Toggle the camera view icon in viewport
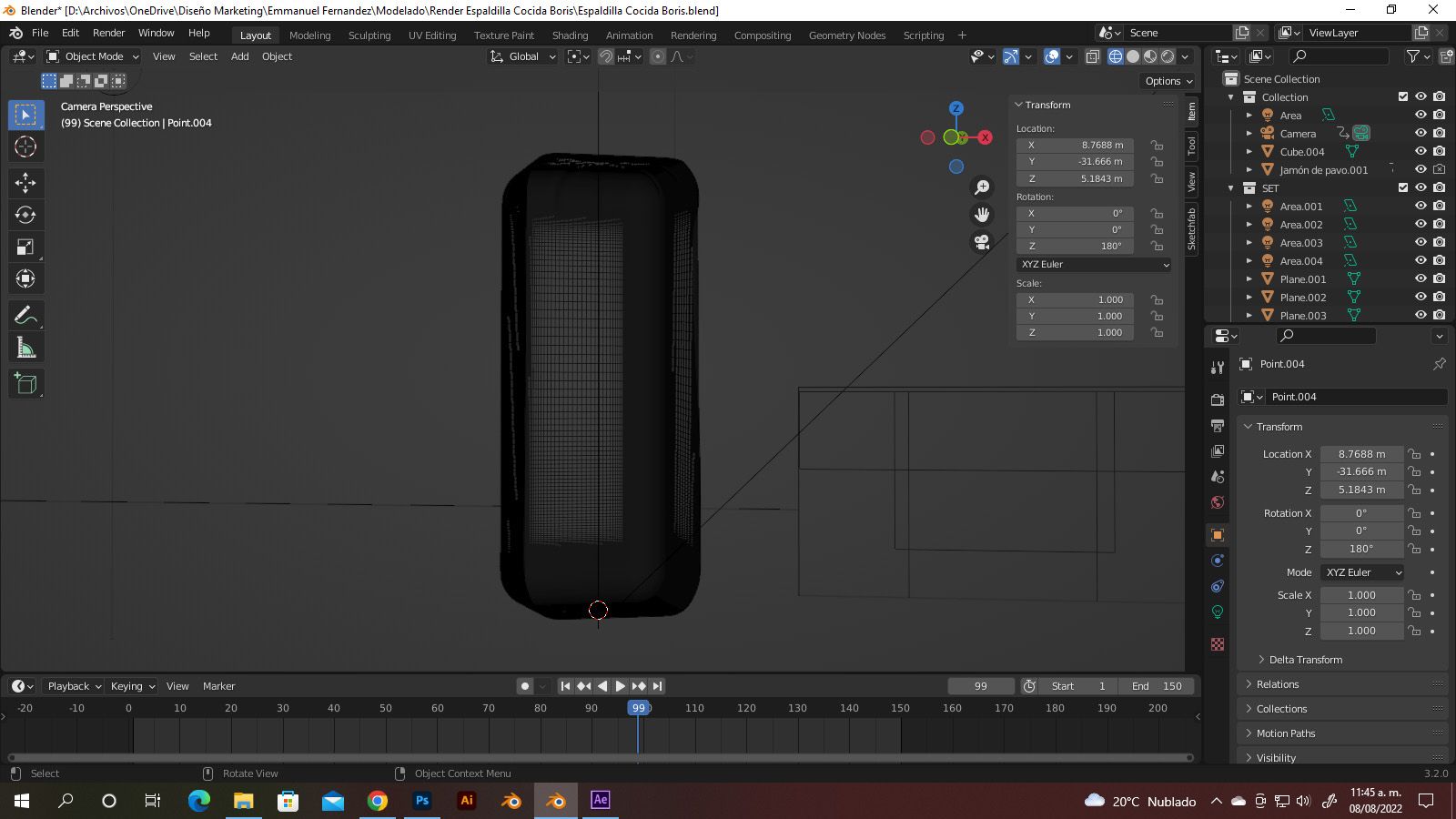This screenshot has height=819, width=1456. coord(982,242)
